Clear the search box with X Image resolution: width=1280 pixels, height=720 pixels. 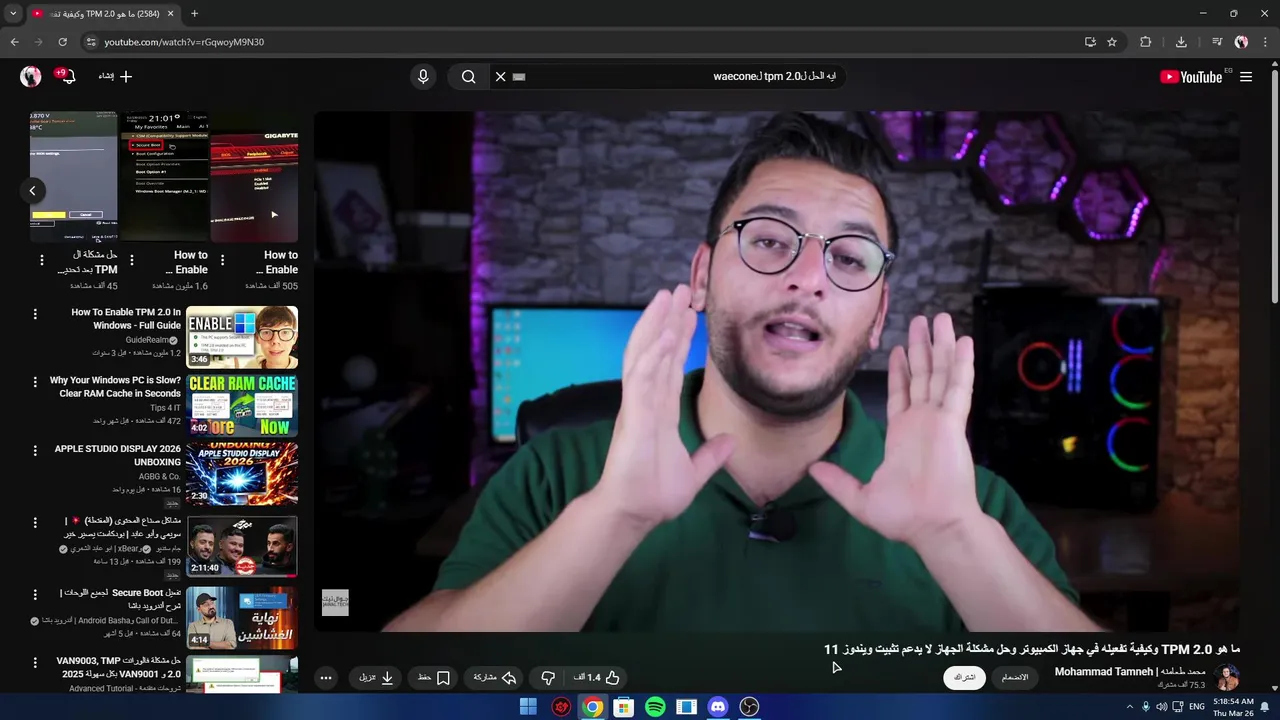tap(501, 76)
